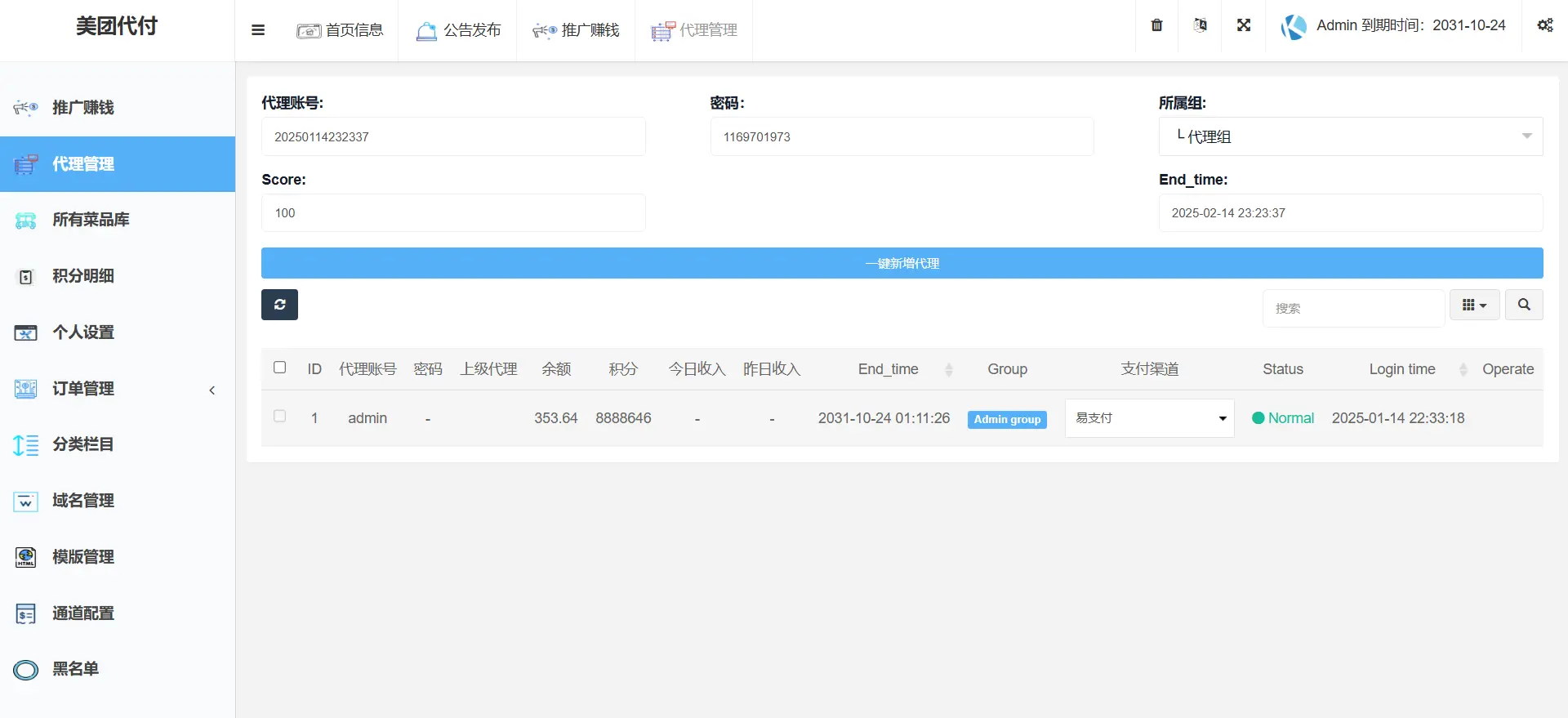Check the select-all checkbox in table header
The width and height of the screenshot is (1568, 718).
279,368
